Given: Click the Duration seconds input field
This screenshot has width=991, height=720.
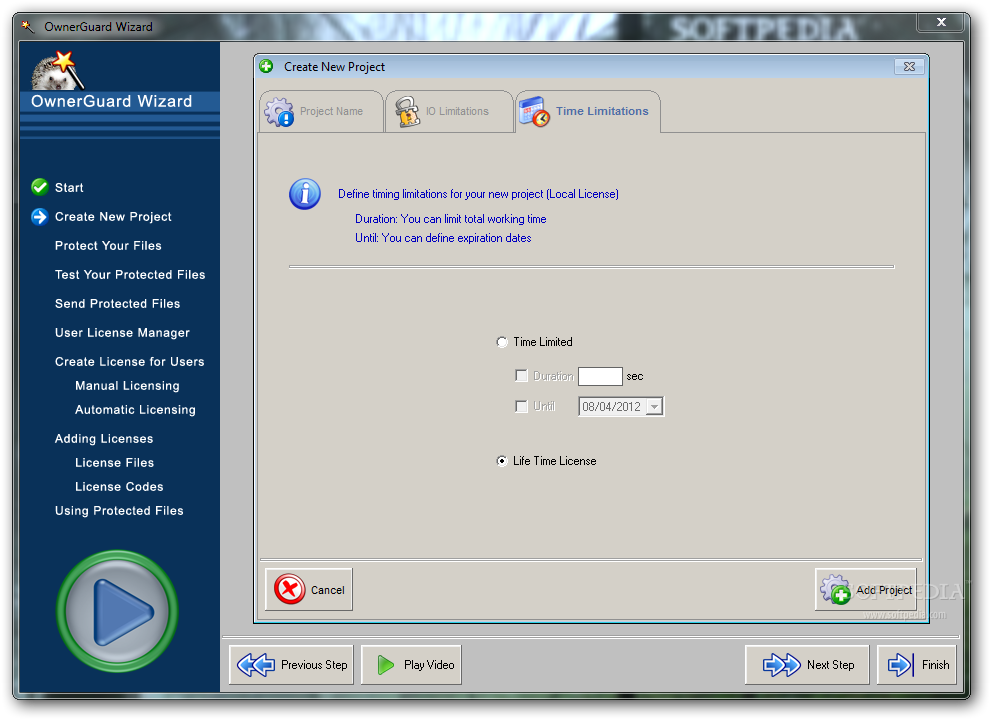Looking at the screenshot, I should click(600, 376).
